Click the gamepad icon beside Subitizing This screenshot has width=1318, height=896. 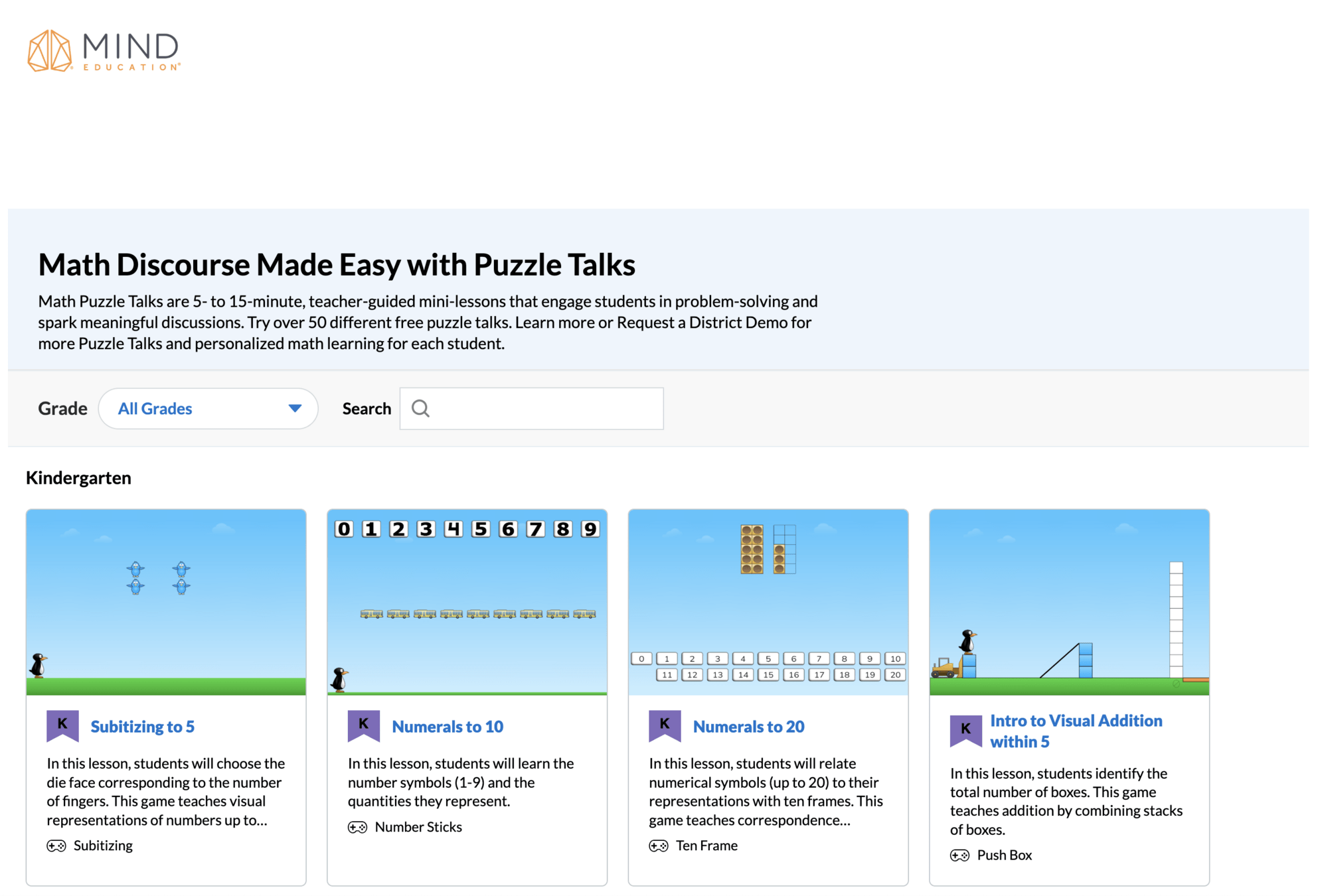[56, 846]
